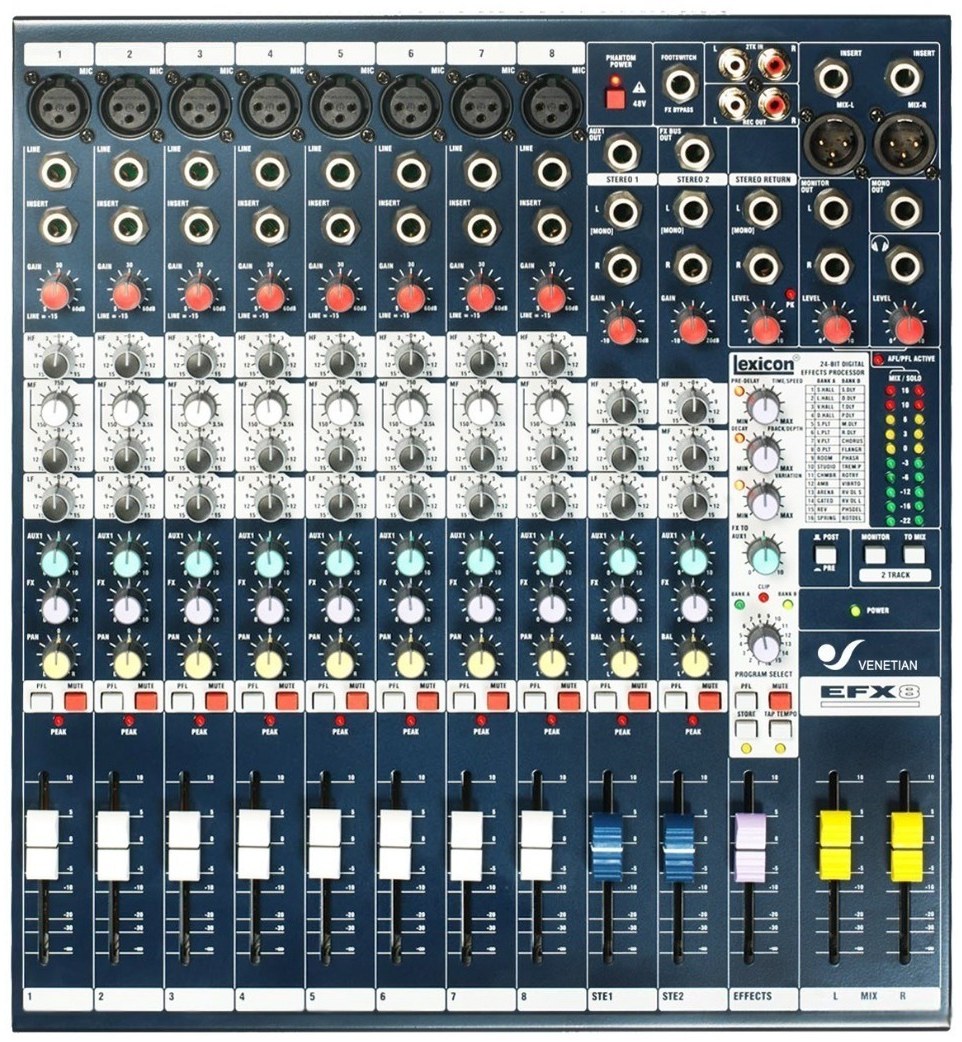The image size is (962, 1042).
Task: Select the Stereo Return left (mono) jack
Action: 763,210
